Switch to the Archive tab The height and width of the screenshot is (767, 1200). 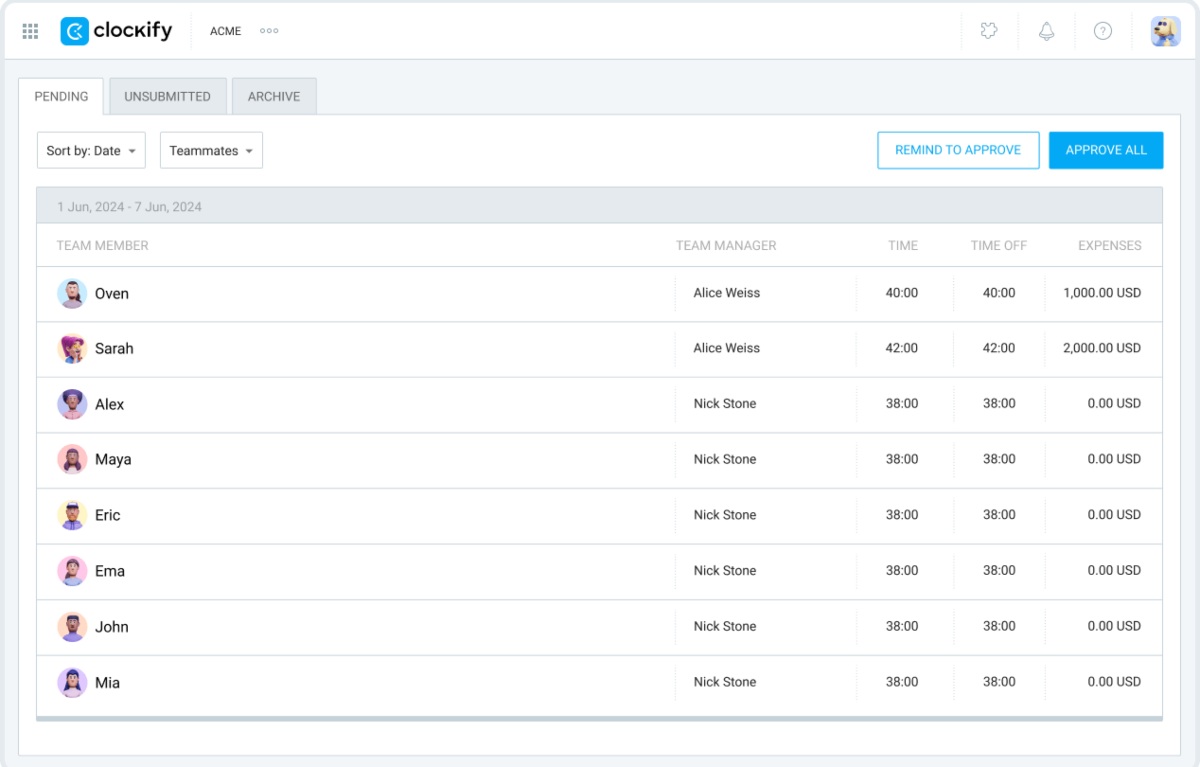(x=274, y=96)
